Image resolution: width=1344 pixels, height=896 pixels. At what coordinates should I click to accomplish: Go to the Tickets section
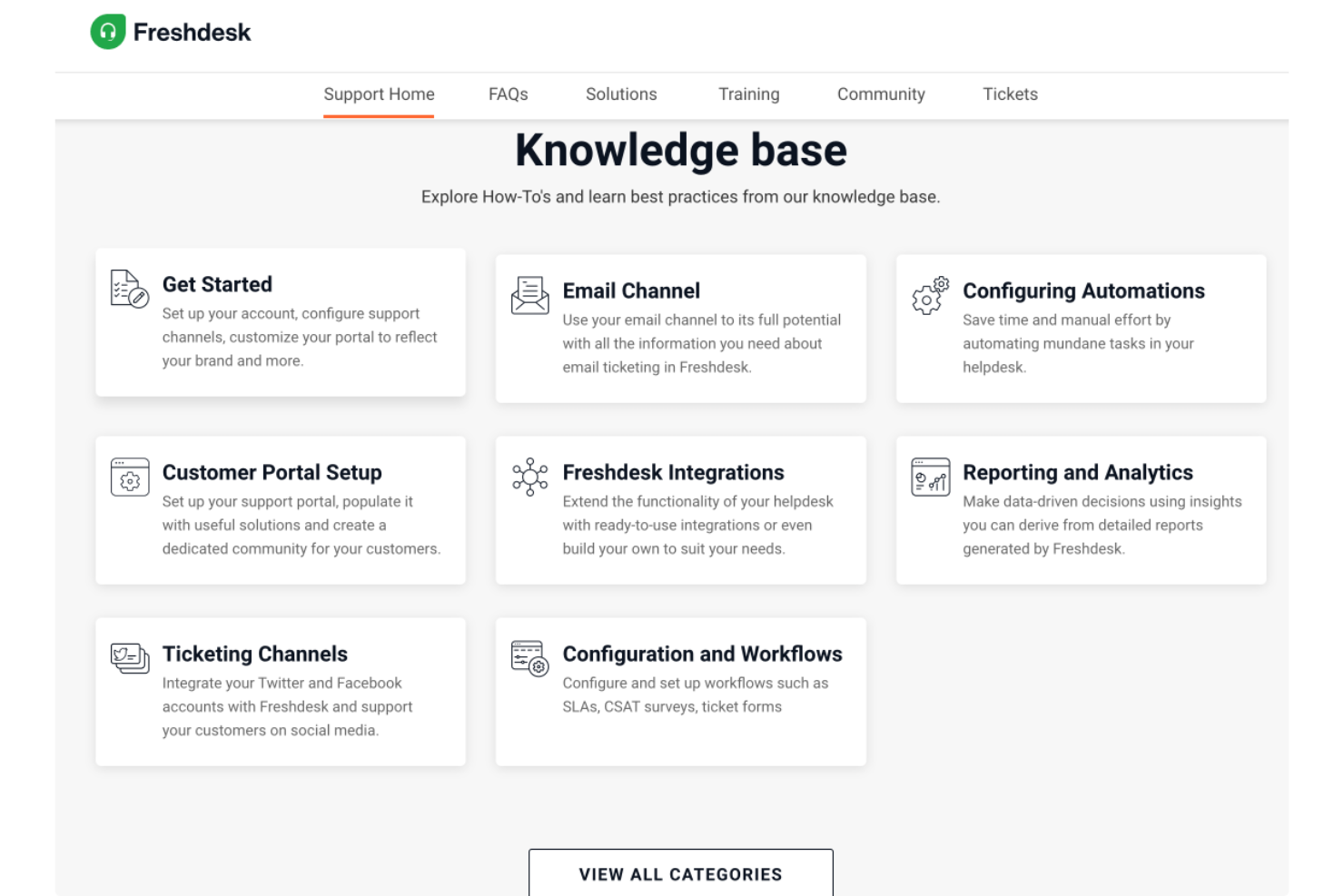[1010, 94]
